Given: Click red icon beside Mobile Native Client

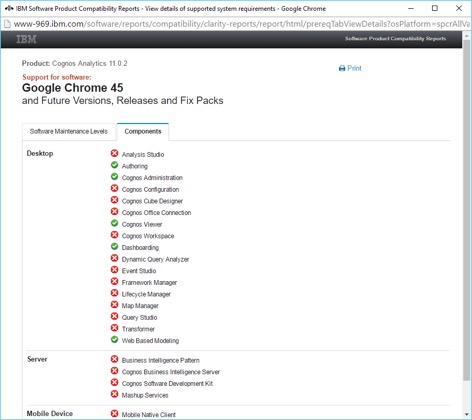Looking at the screenshot, I should pos(114,414).
